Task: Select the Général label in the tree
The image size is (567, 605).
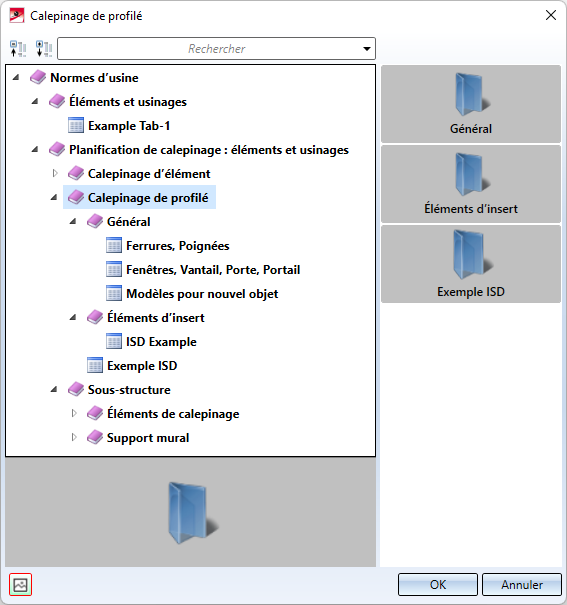Action: pos(128,221)
